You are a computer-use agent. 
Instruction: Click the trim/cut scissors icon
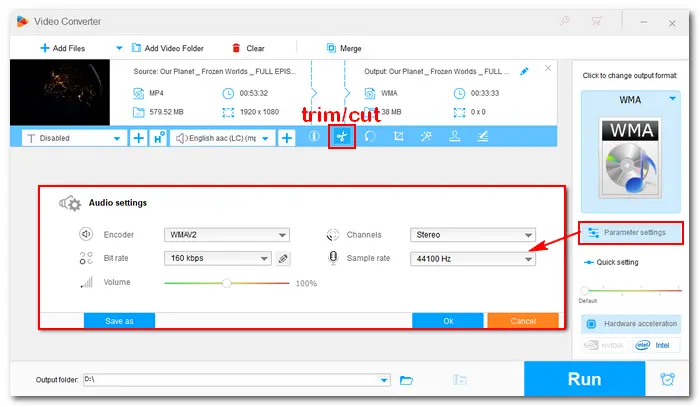[x=342, y=137]
